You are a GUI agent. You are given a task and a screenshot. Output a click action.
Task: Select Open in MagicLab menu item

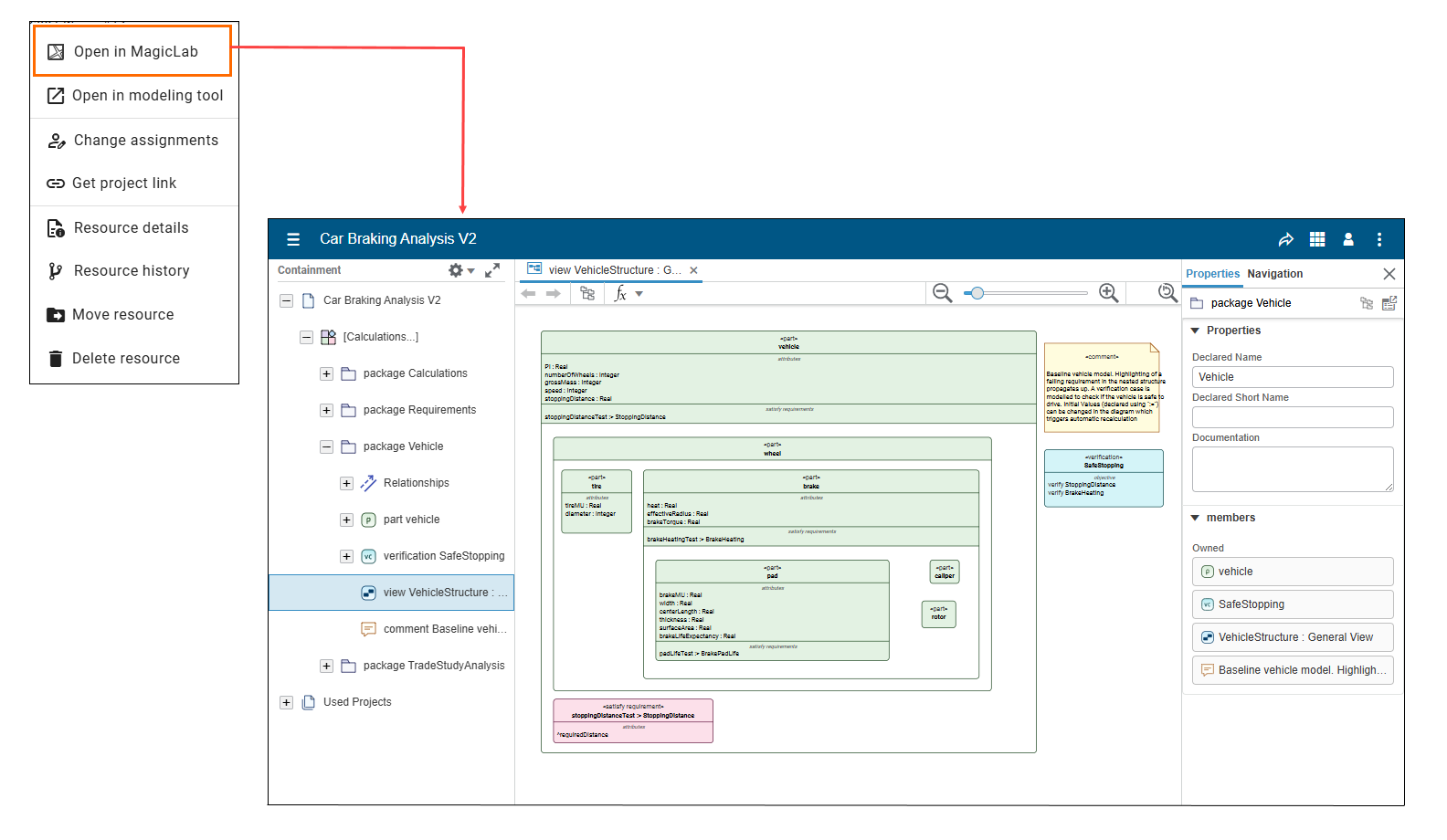pos(133,51)
